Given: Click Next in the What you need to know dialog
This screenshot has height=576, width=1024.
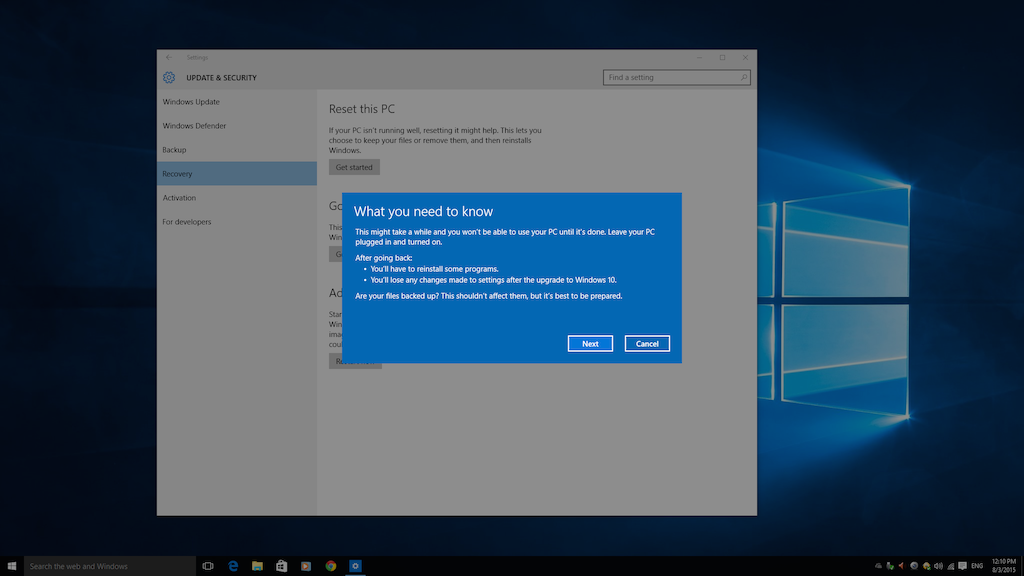Looking at the screenshot, I should (x=590, y=344).
